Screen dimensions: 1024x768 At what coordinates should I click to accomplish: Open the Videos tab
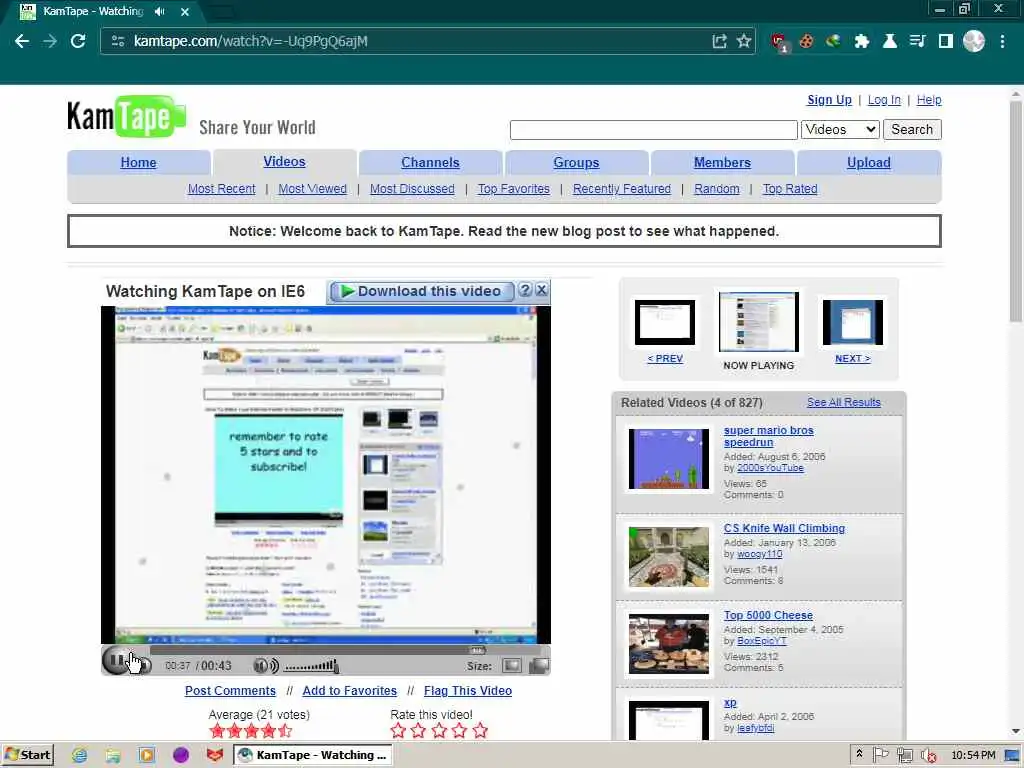click(284, 162)
